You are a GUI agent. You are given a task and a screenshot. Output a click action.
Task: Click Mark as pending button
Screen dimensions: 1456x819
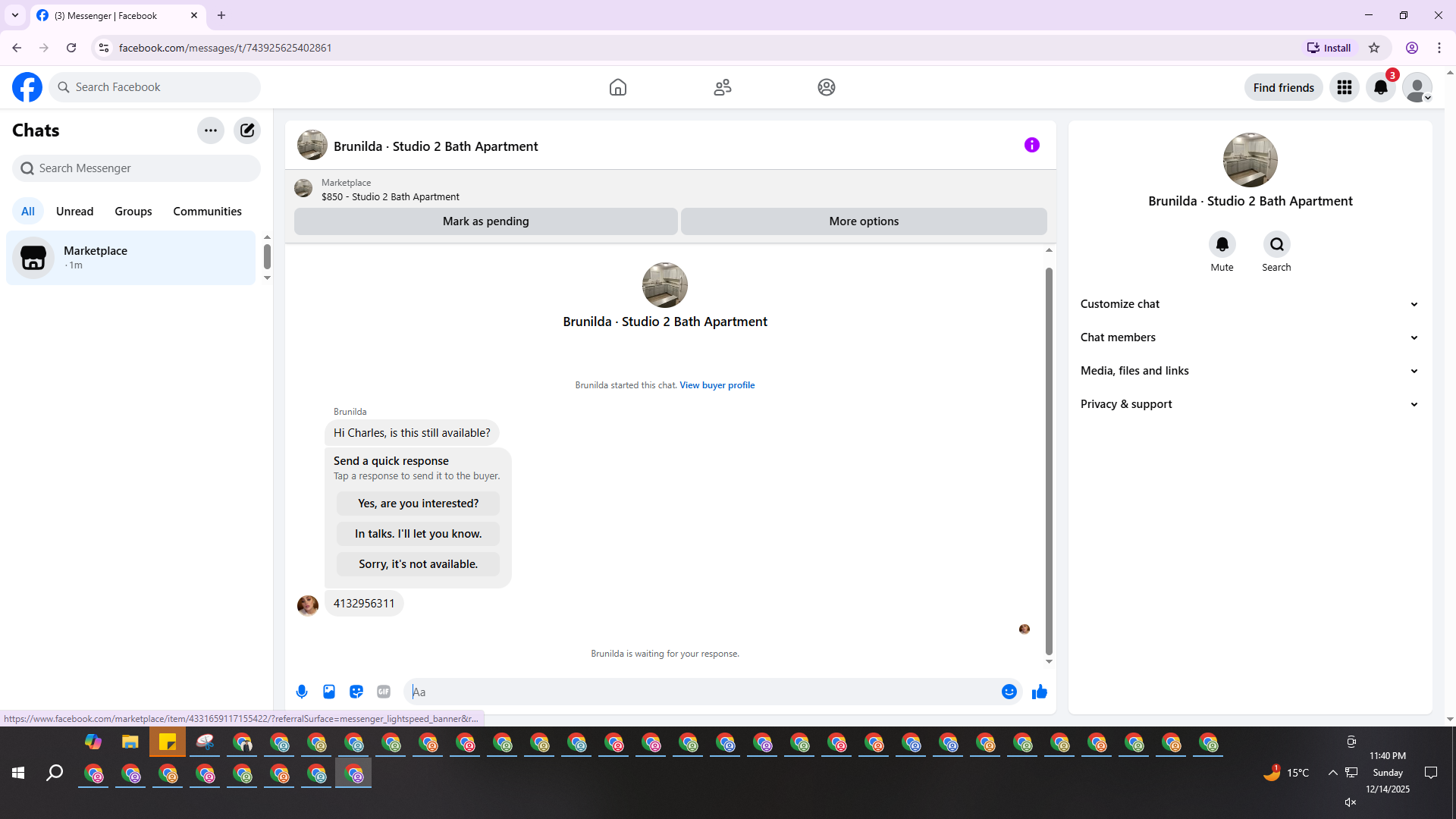485,221
